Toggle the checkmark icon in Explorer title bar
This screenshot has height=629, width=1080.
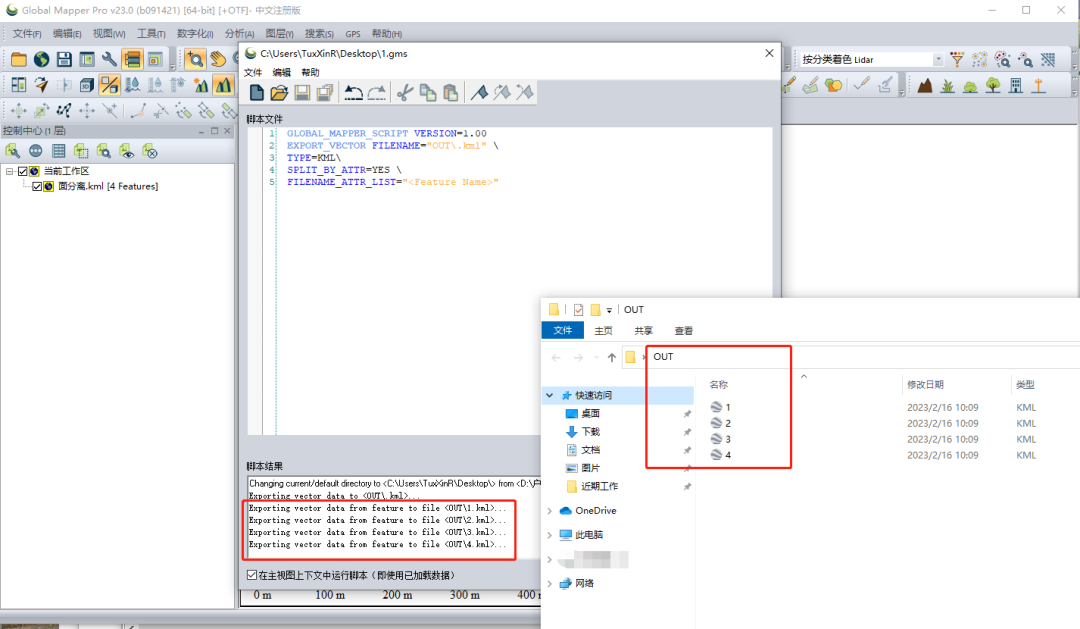click(579, 310)
